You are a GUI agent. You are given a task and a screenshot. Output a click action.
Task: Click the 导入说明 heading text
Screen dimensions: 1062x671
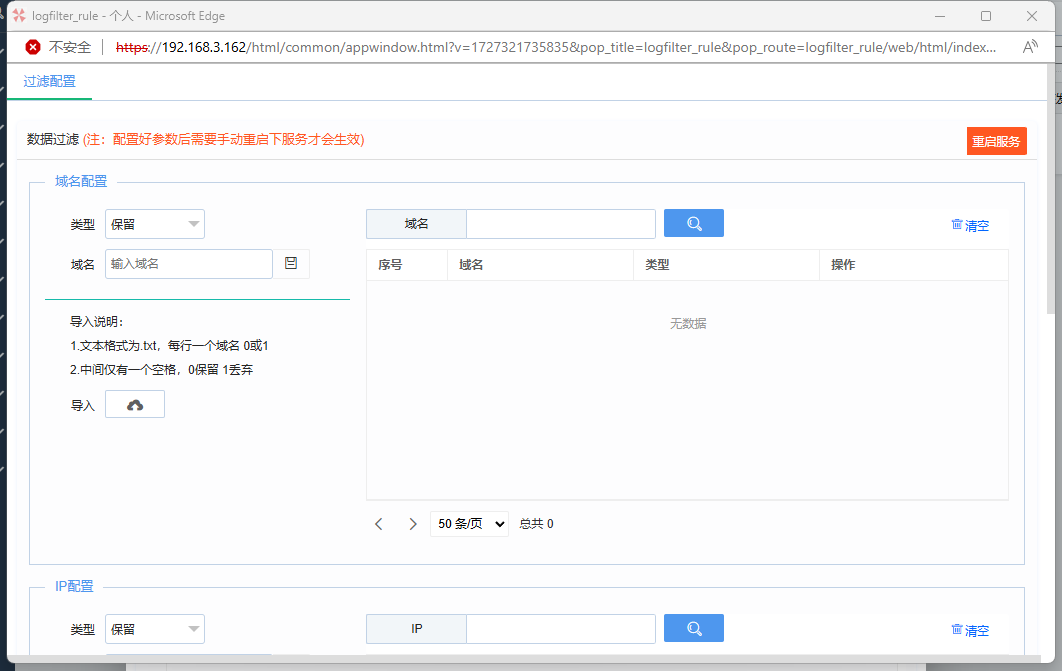pos(97,322)
